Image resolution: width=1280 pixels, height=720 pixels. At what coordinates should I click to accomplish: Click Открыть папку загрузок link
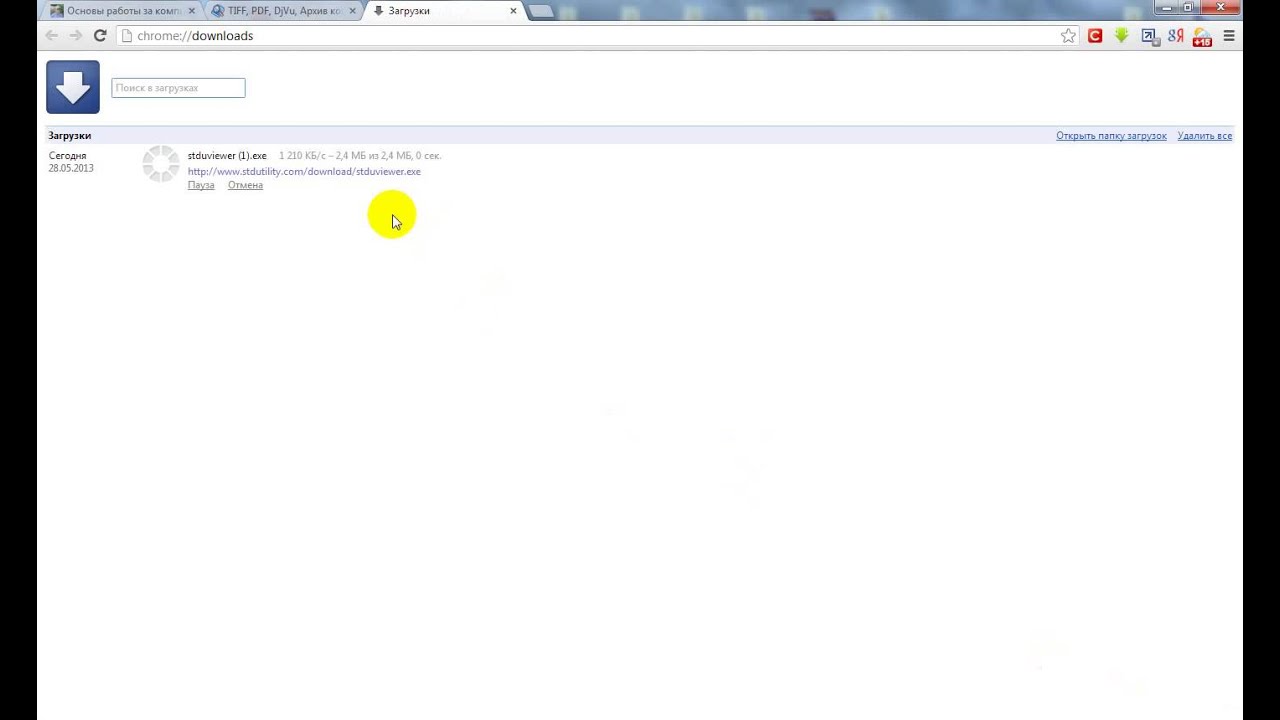(x=1111, y=136)
